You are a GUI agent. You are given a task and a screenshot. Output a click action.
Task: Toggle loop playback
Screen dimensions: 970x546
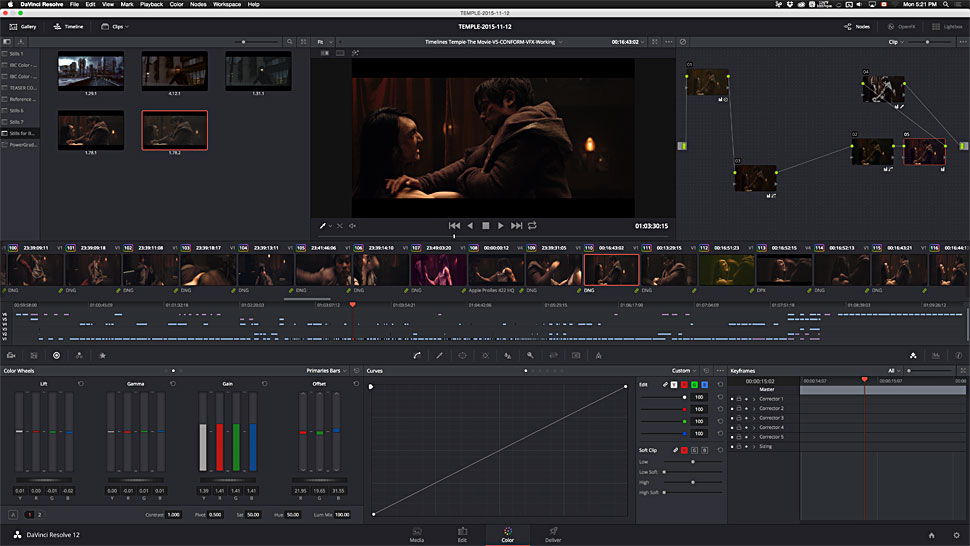pyautogui.click(x=532, y=226)
